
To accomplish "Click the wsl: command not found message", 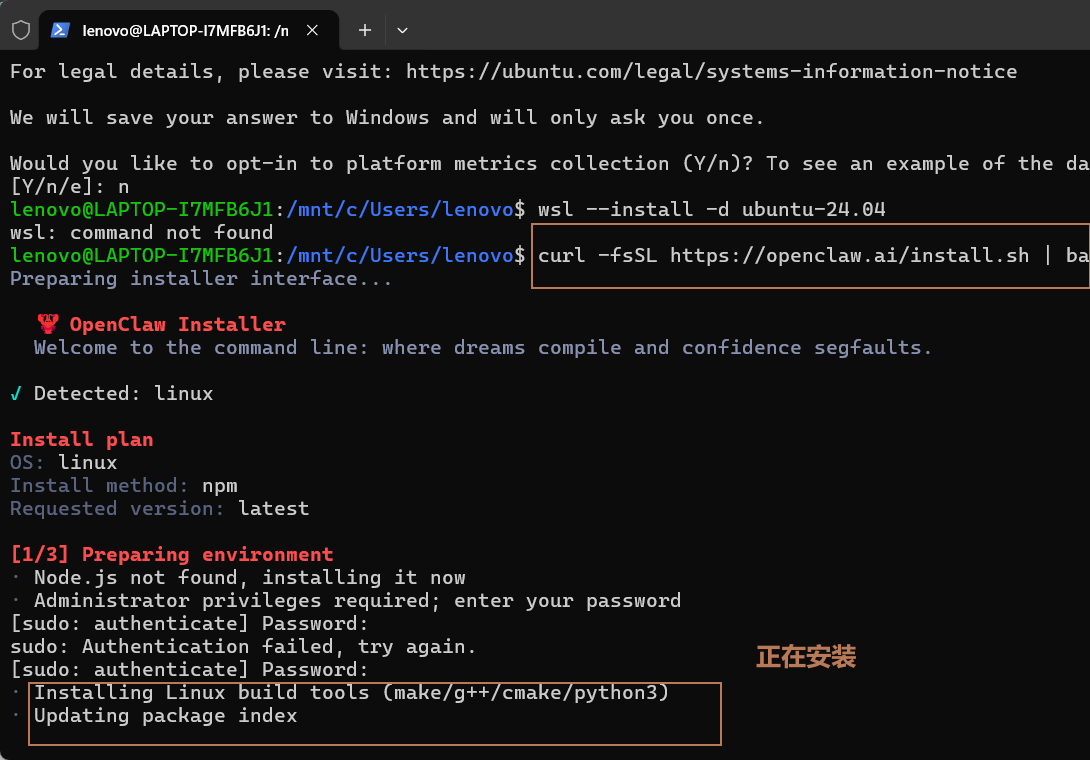I will tap(142, 232).
